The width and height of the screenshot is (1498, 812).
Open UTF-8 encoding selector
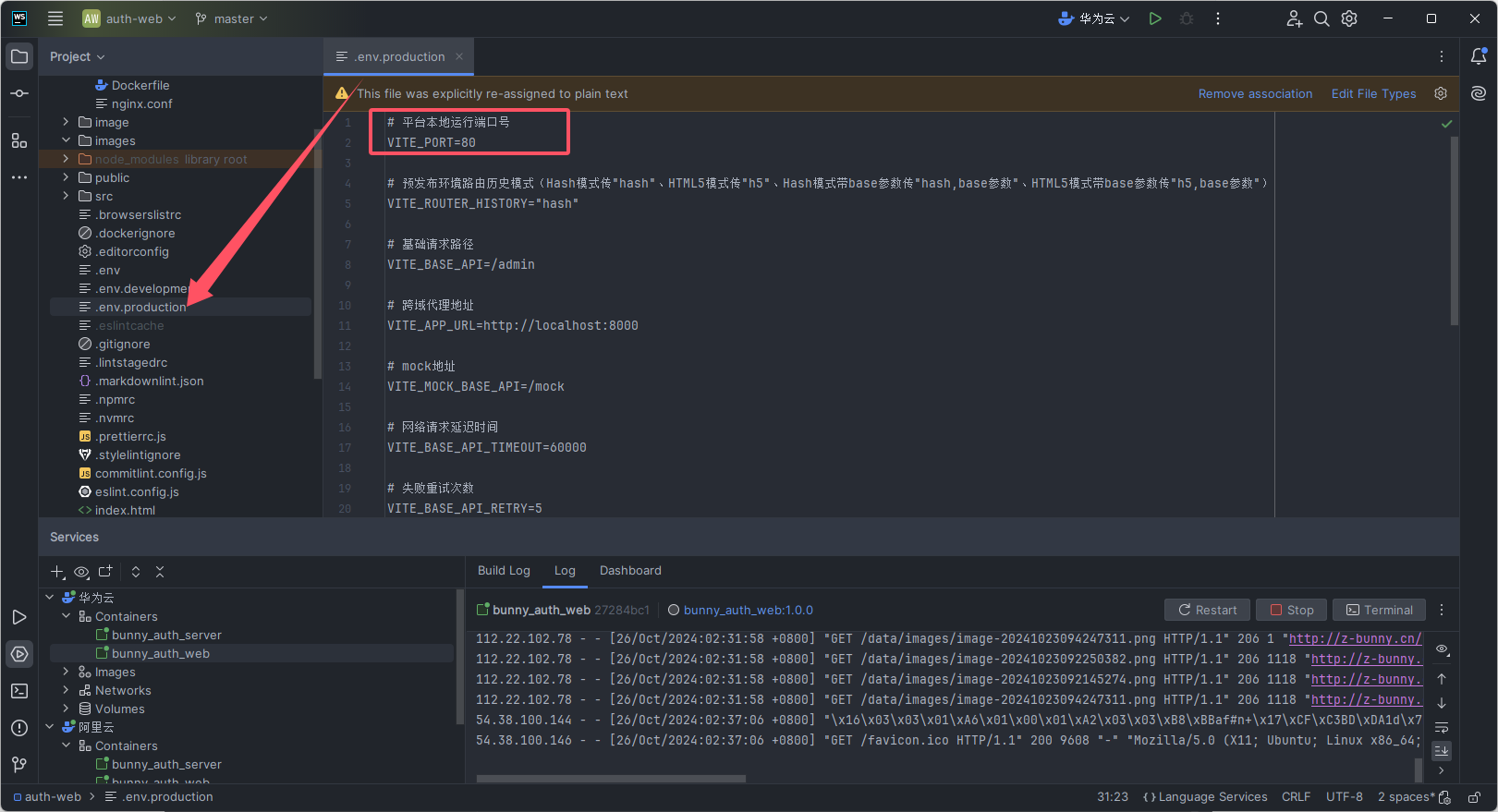pyautogui.click(x=1344, y=797)
